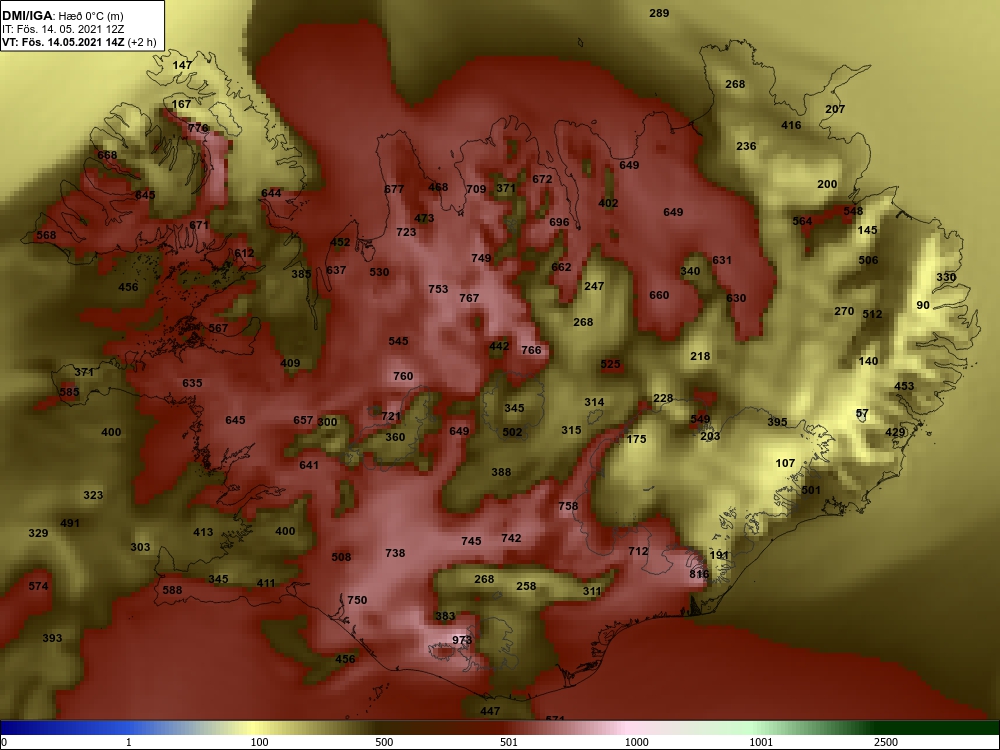Select the 776 map value
1000x750 pixels.
click(198, 128)
